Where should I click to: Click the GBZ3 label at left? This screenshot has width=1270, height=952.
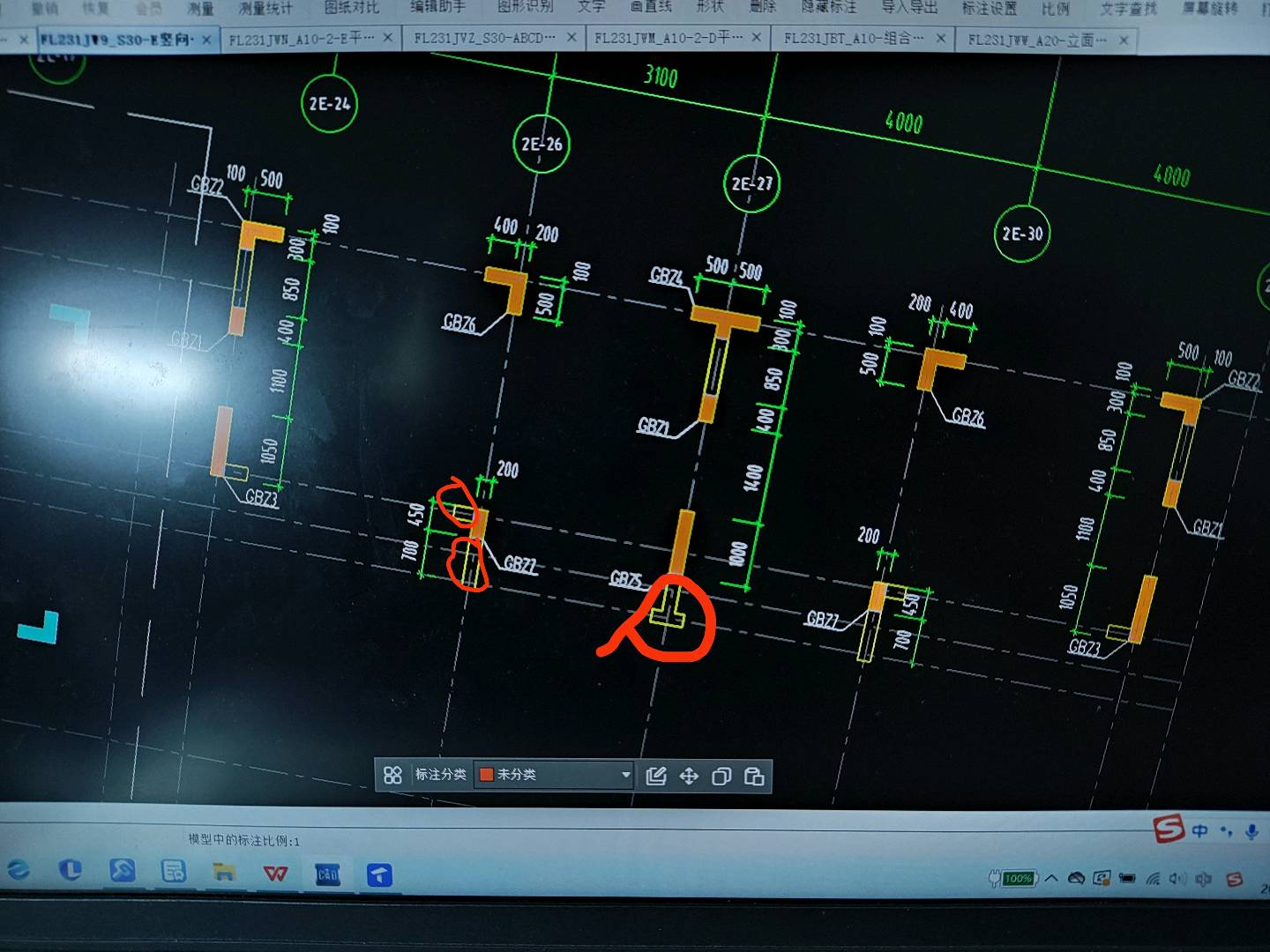(x=261, y=496)
